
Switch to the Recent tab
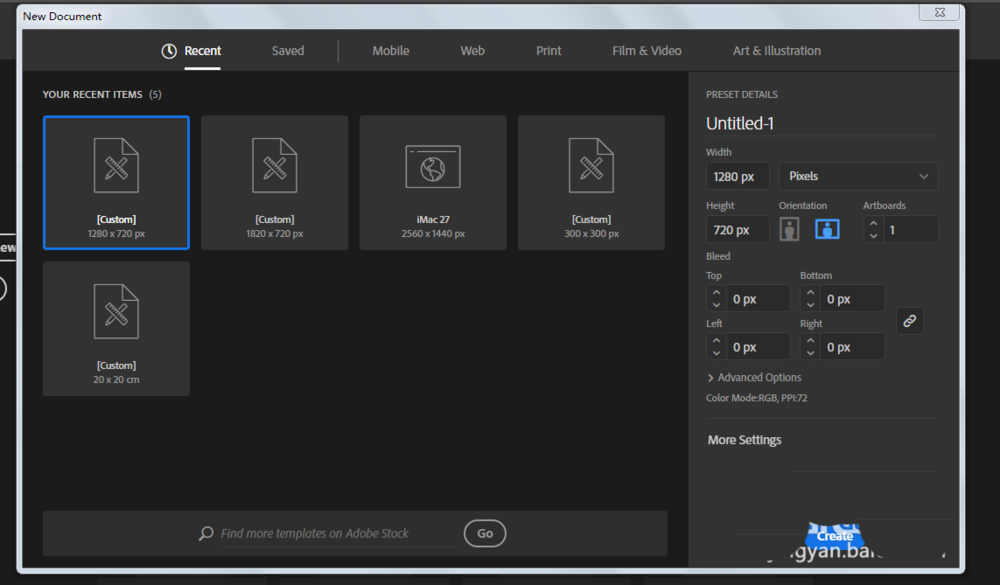point(202,51)
